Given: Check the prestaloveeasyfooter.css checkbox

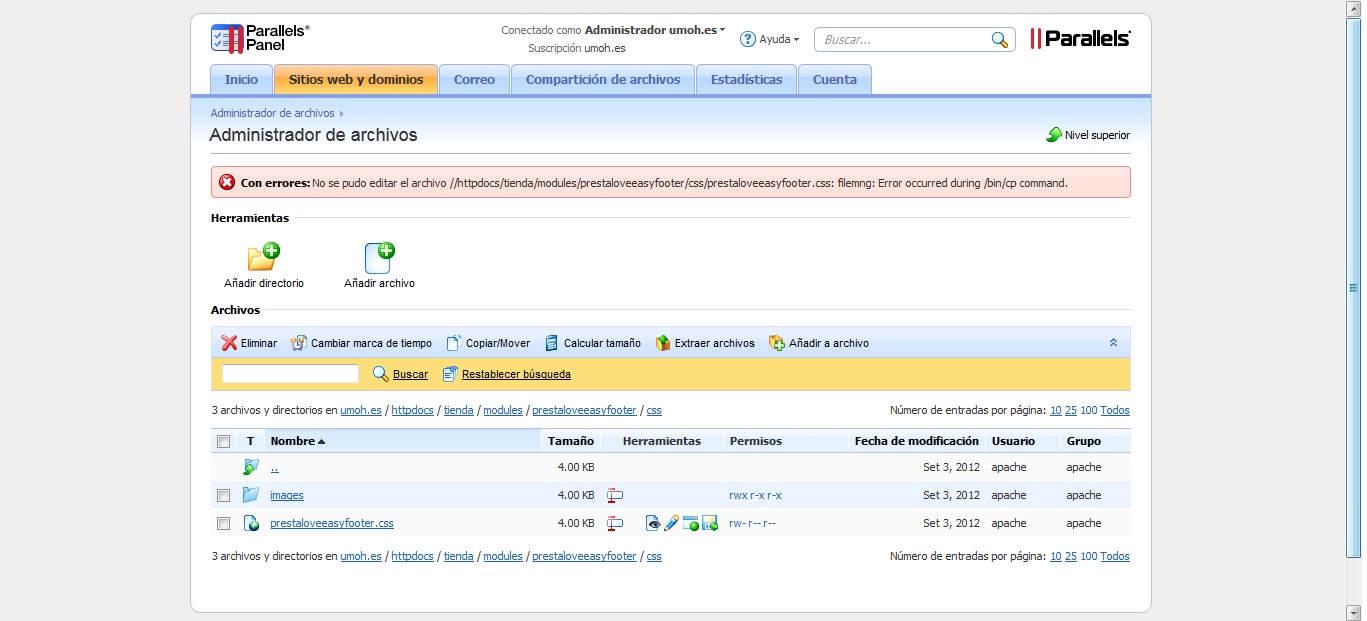Looking at the screenshot, I should point(224,523).
